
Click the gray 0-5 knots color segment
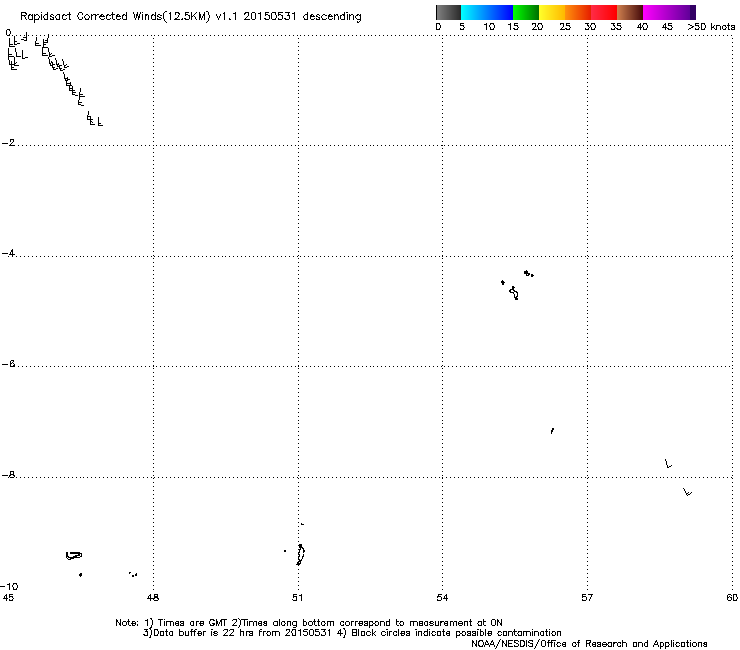tap(448, 12)
